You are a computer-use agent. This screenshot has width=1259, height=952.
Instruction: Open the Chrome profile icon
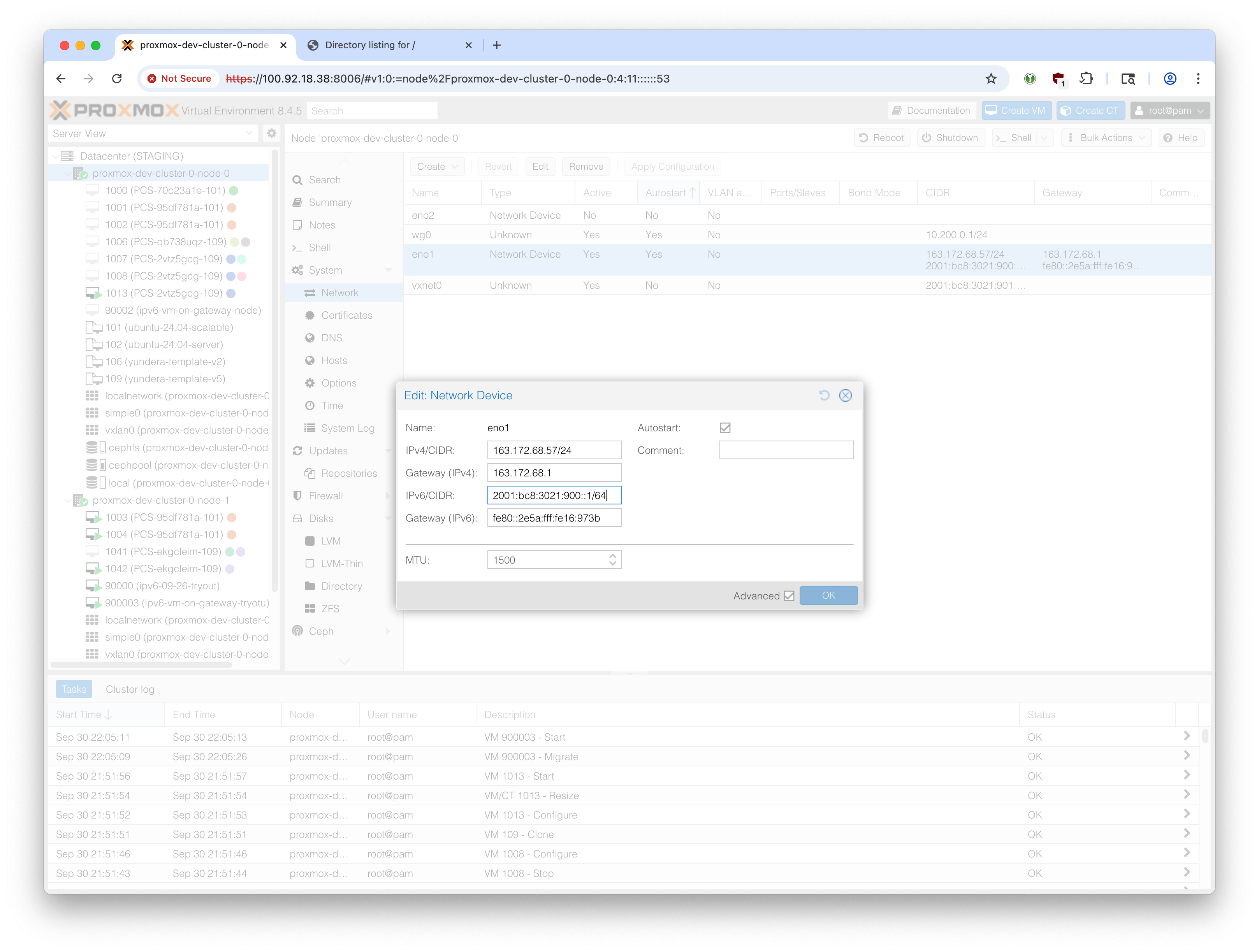tap(1169, 79)
